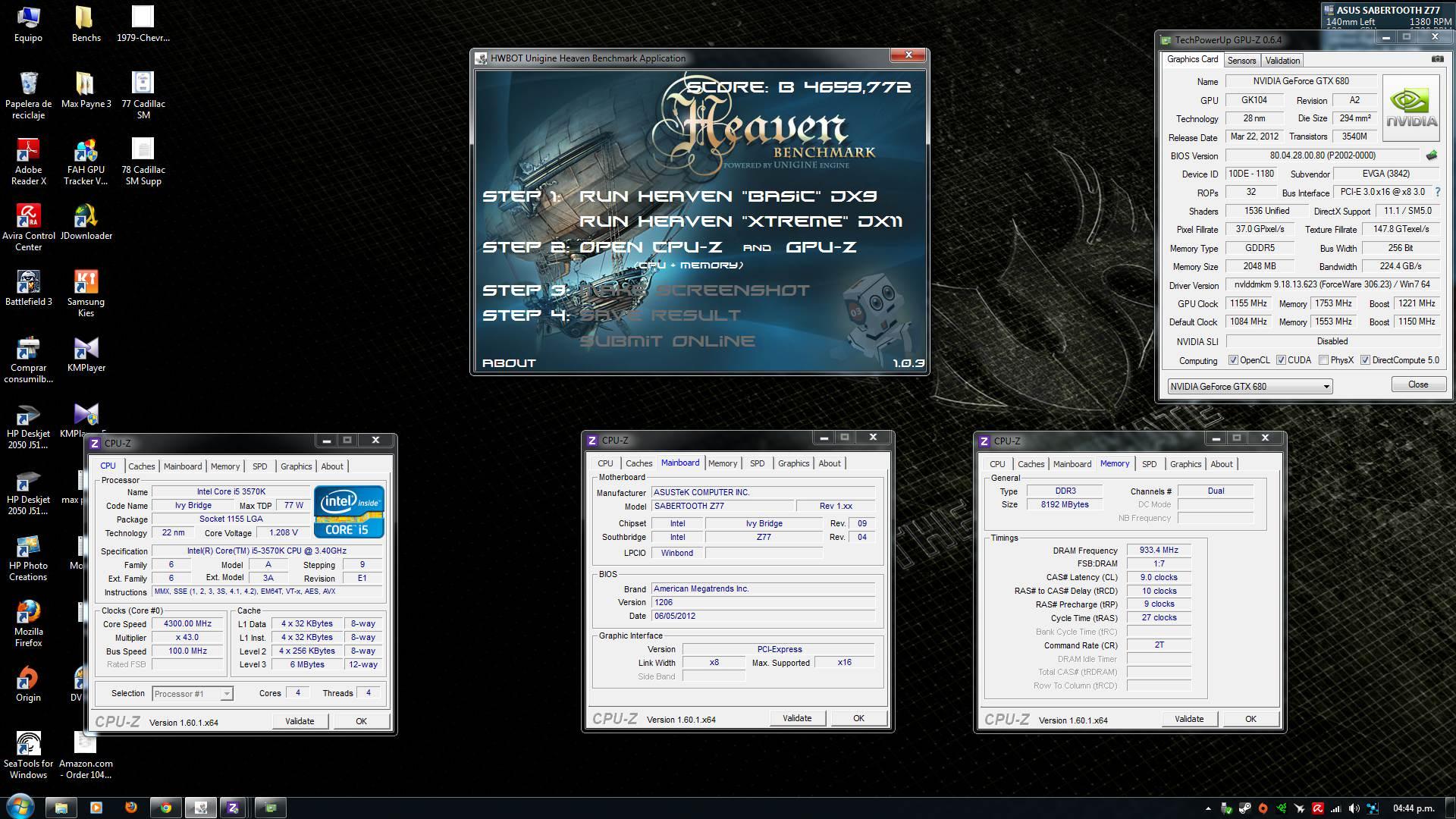1456x819 pixels.
Task: Click the NVIDIA logo in GPU-Z
Action: click(x=1410, y=108)
